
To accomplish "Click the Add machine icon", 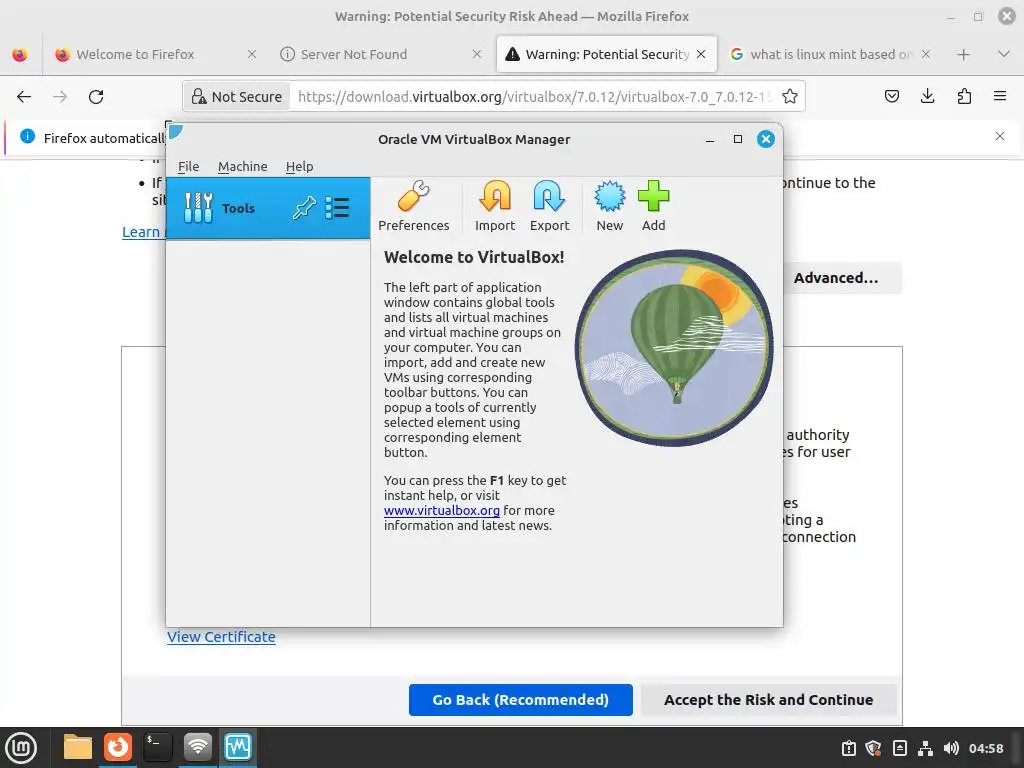I will [653, 206].
